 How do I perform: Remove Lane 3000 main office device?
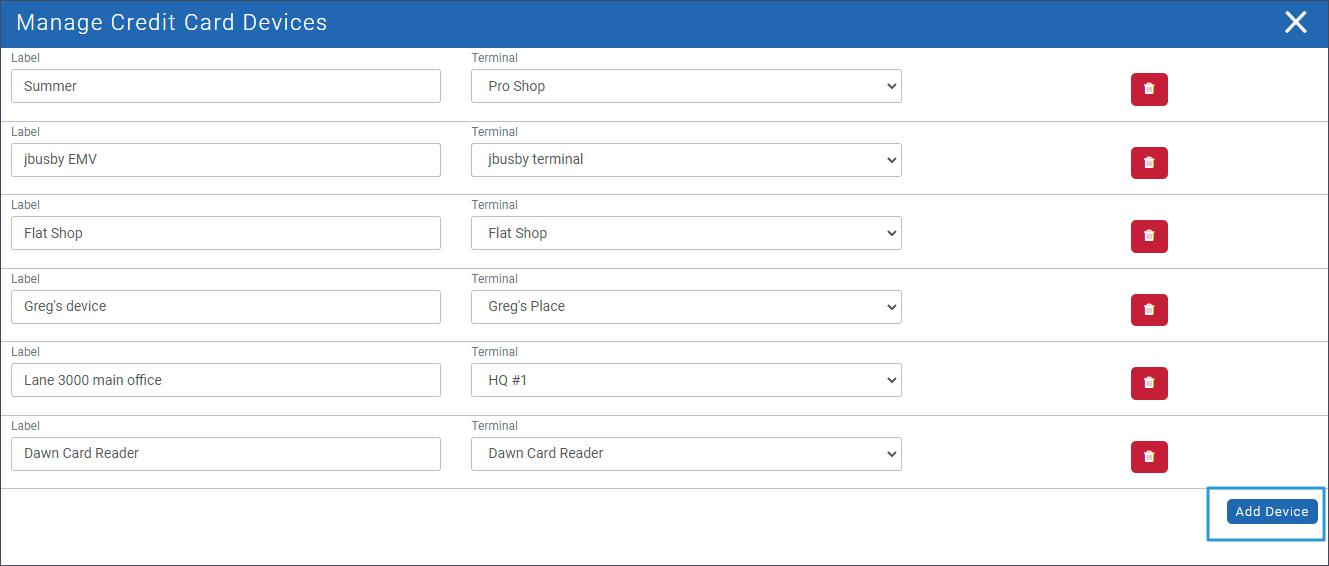coord(1149,383)
